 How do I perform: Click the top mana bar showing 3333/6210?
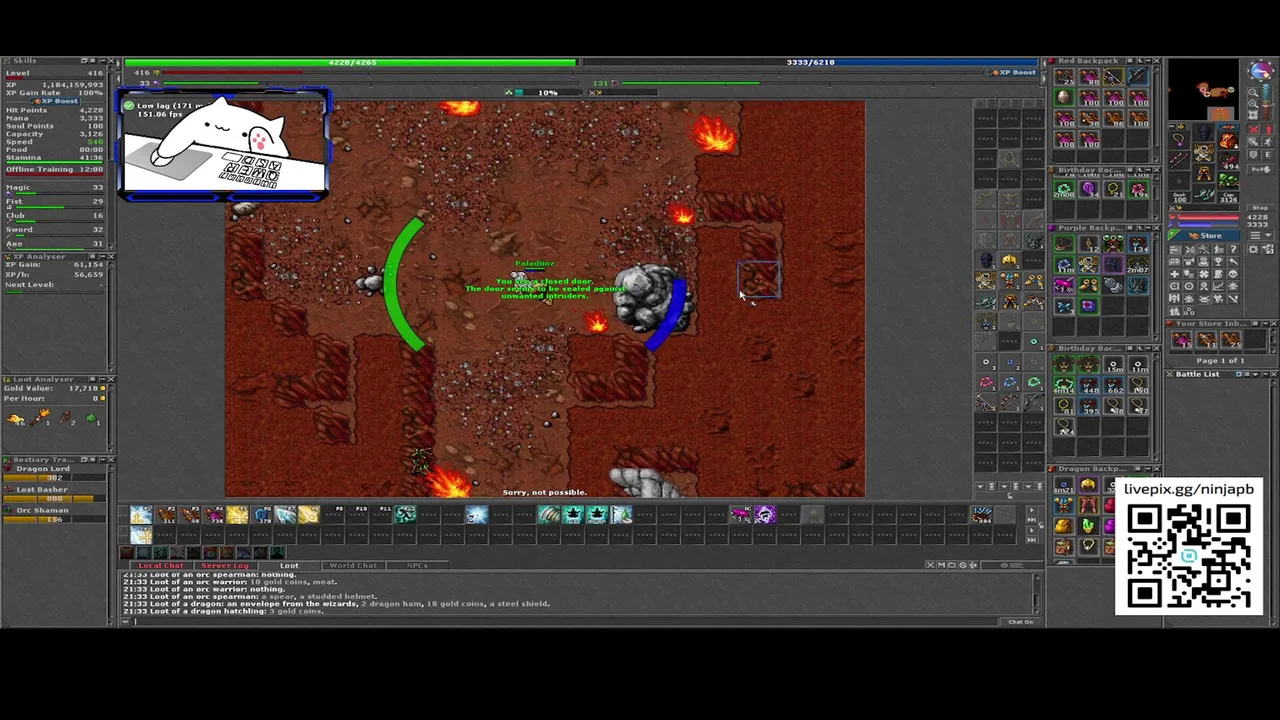click(x=810, y=62)
